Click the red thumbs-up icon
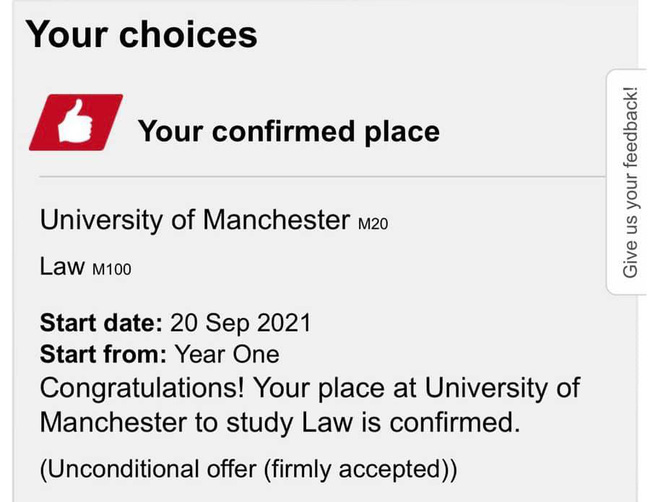The image size is (650, 502). 76,123
